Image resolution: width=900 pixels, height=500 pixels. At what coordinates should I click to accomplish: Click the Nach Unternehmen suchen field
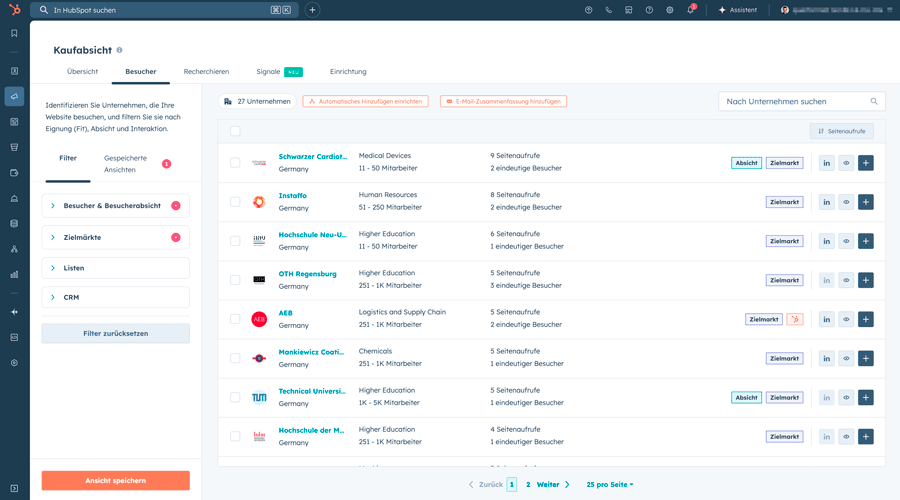pos(795,101)
